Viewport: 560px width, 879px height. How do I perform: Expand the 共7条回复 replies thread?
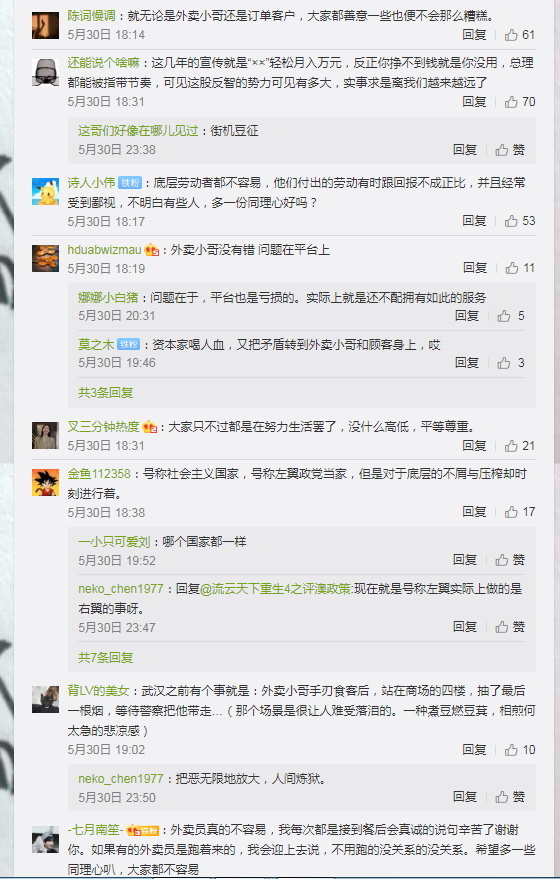(105, 658)
